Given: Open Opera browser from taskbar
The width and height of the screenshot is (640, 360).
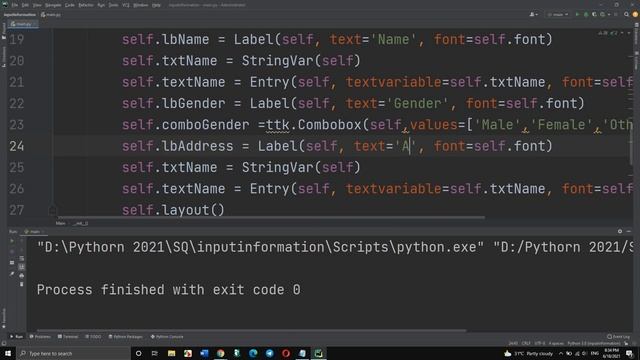Looking at the screenshot, I should coord(286,353).
